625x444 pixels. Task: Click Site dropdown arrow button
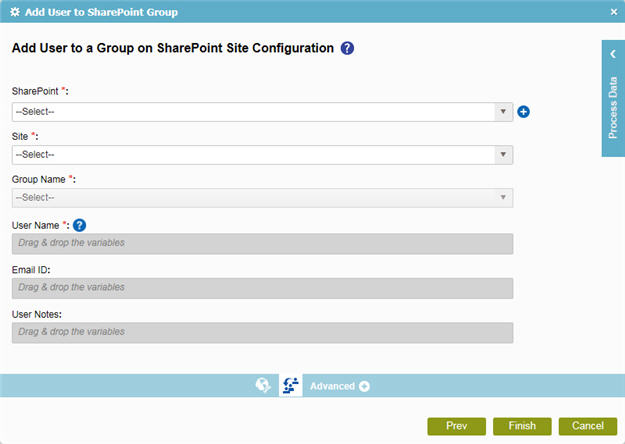[x=503, y=155]
